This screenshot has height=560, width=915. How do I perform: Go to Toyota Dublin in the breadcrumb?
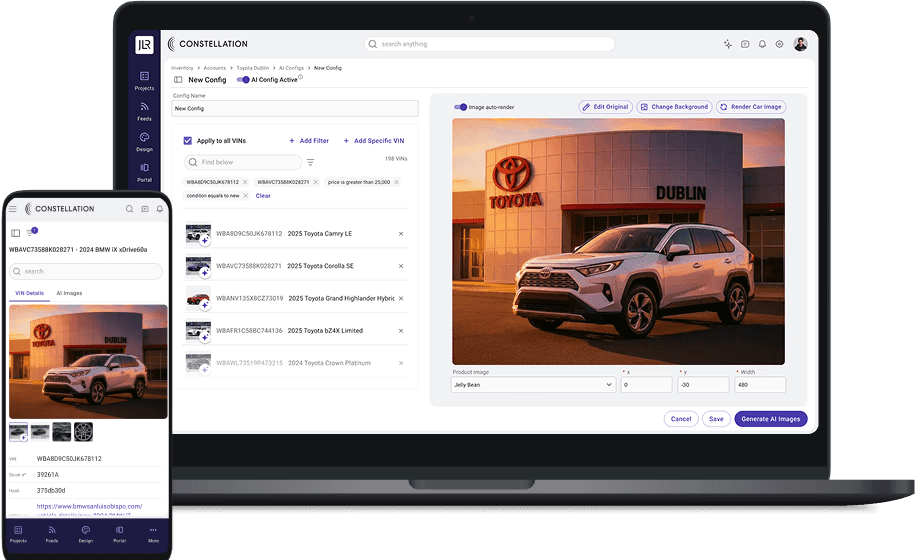coord(253,68)
